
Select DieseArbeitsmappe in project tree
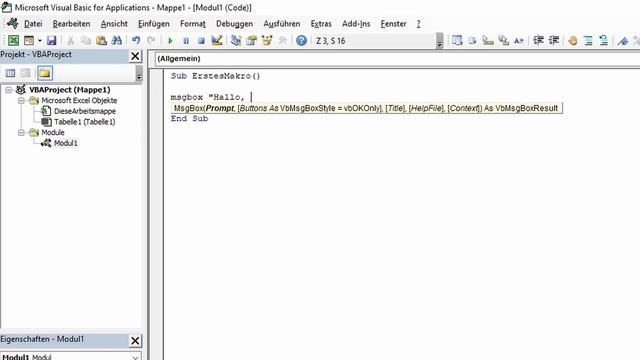(84, 111)
